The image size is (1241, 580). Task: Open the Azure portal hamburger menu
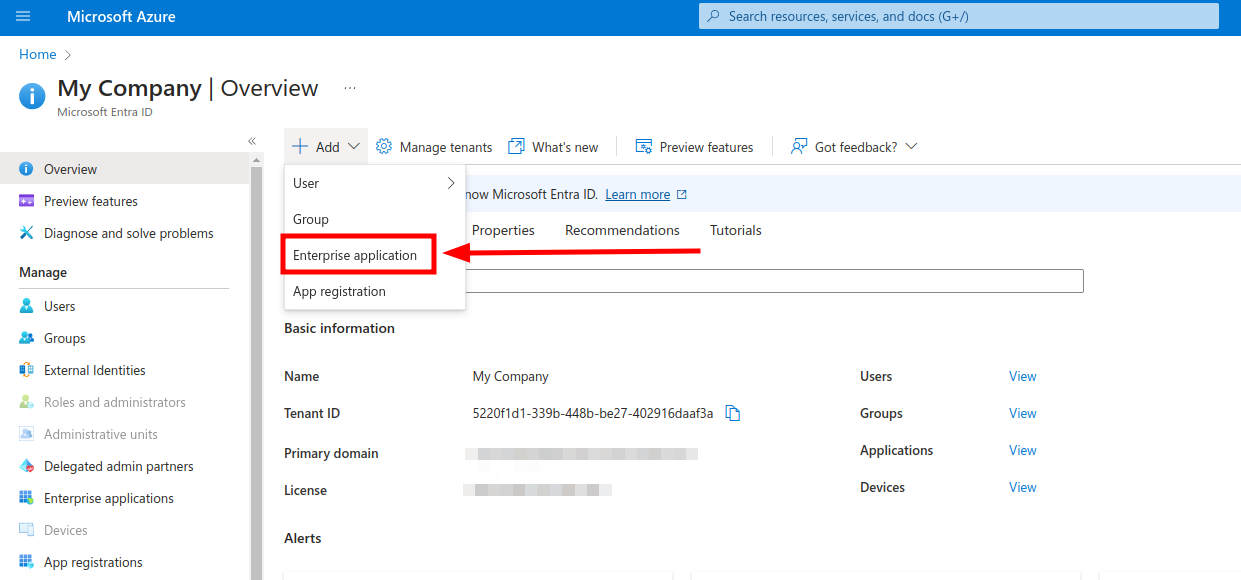point(23,17)
